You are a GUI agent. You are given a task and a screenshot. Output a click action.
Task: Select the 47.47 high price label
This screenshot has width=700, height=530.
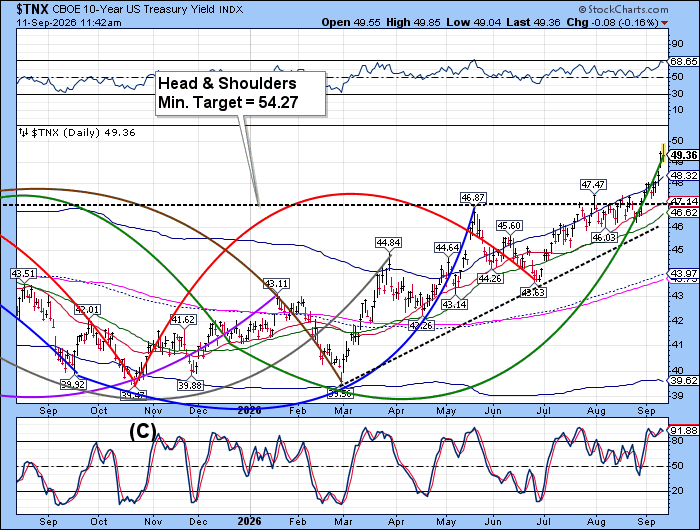[x=593, y=184]
